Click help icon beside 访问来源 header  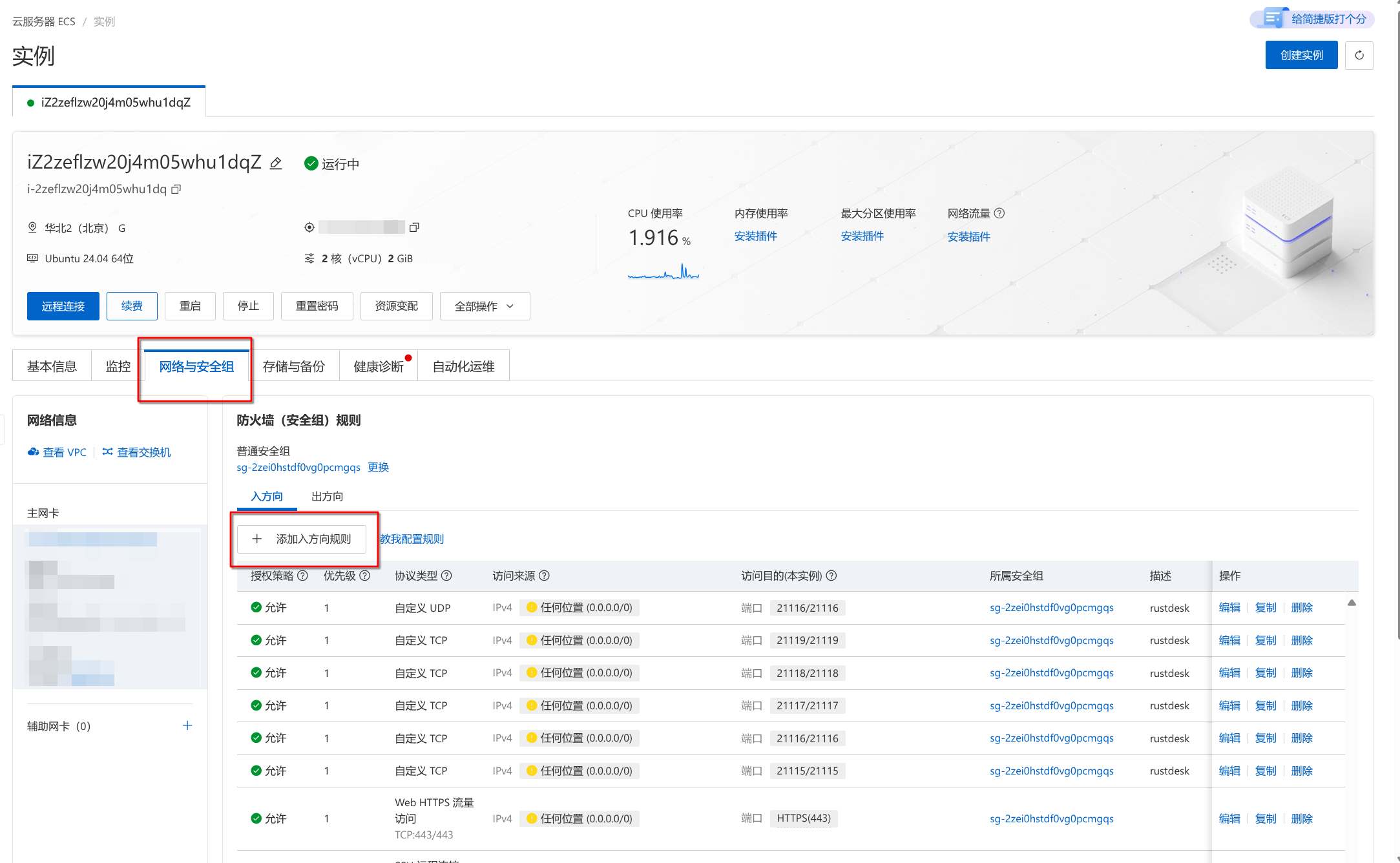[544, 576]
